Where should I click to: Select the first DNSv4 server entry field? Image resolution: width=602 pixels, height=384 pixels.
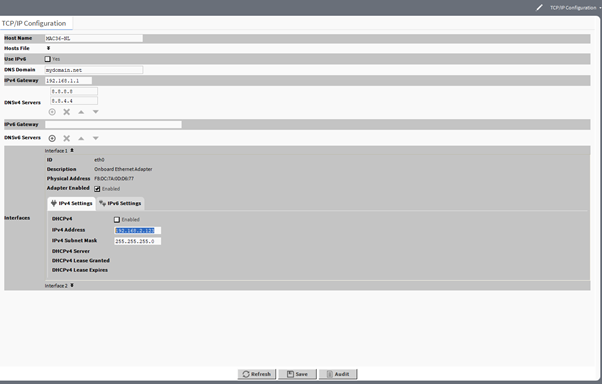(74, 91)
